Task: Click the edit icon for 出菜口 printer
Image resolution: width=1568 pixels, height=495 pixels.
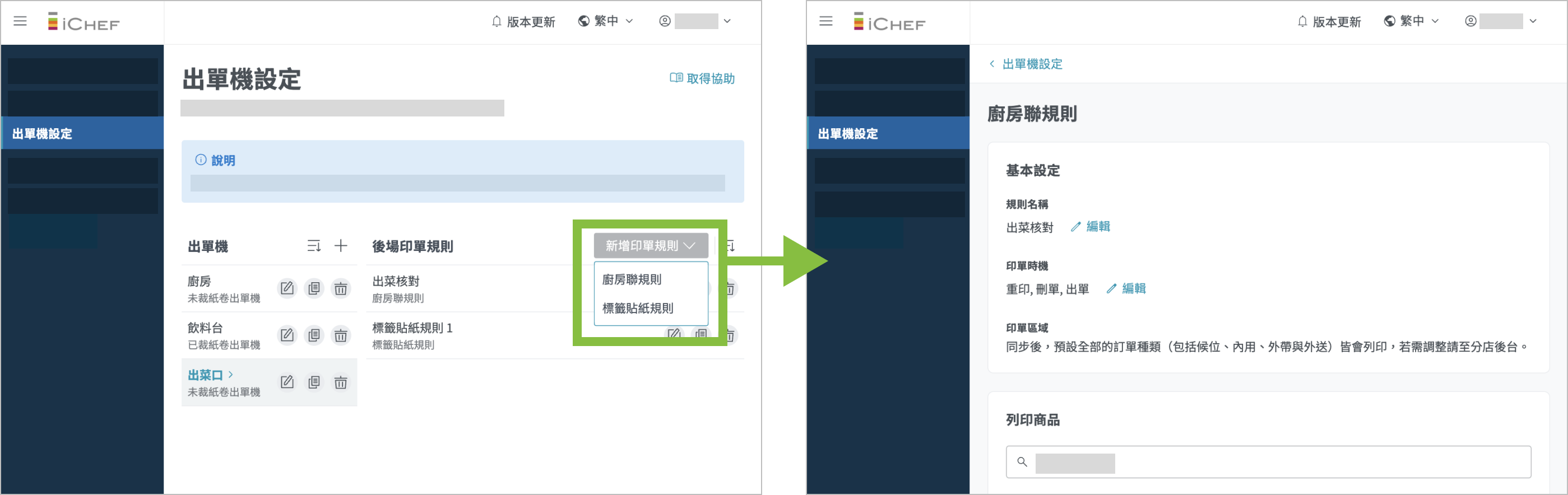Action: click(287, 382)
